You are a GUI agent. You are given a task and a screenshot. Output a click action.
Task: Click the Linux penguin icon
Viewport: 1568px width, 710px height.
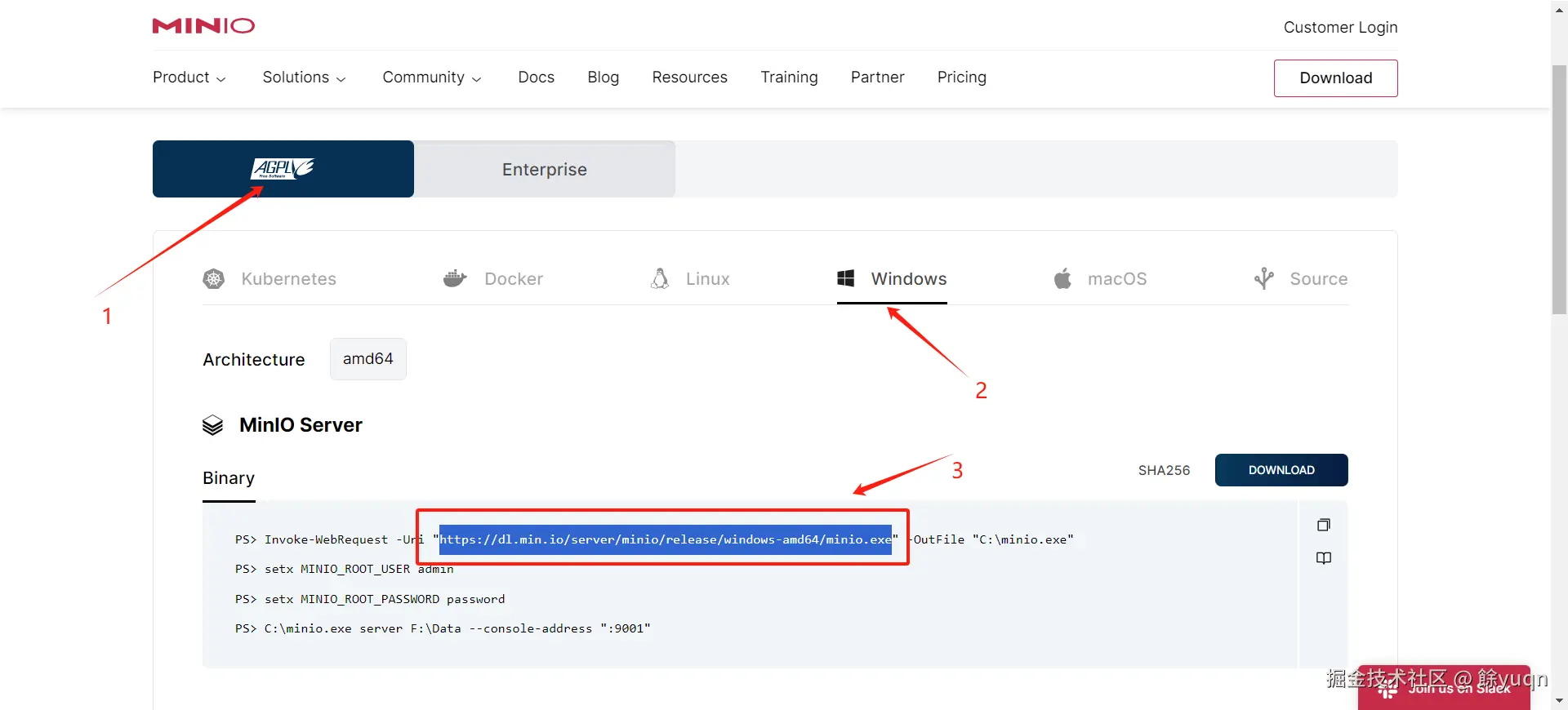point(660,279)
